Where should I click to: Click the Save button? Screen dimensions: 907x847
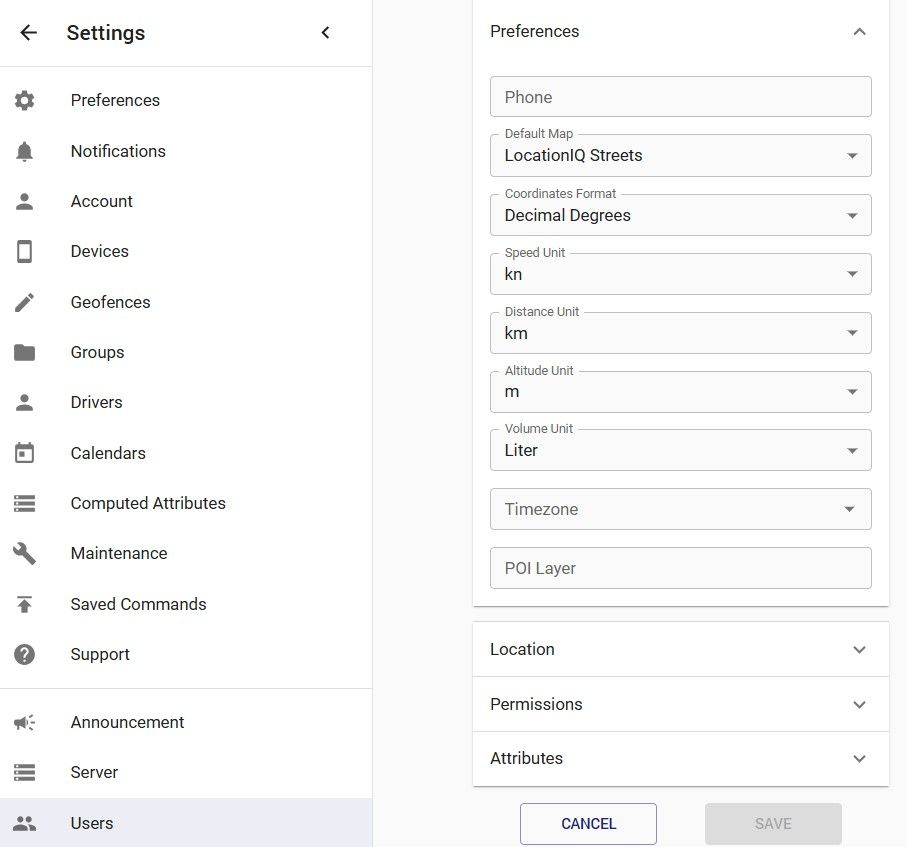[773, 824]
